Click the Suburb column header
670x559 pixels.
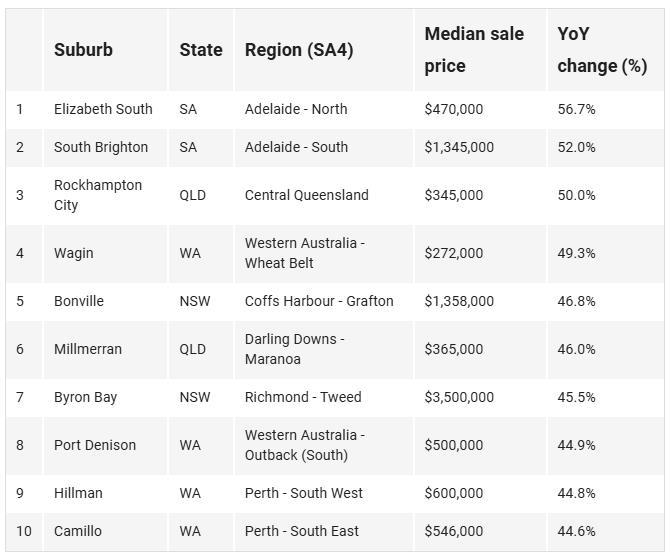pos(83,50)
